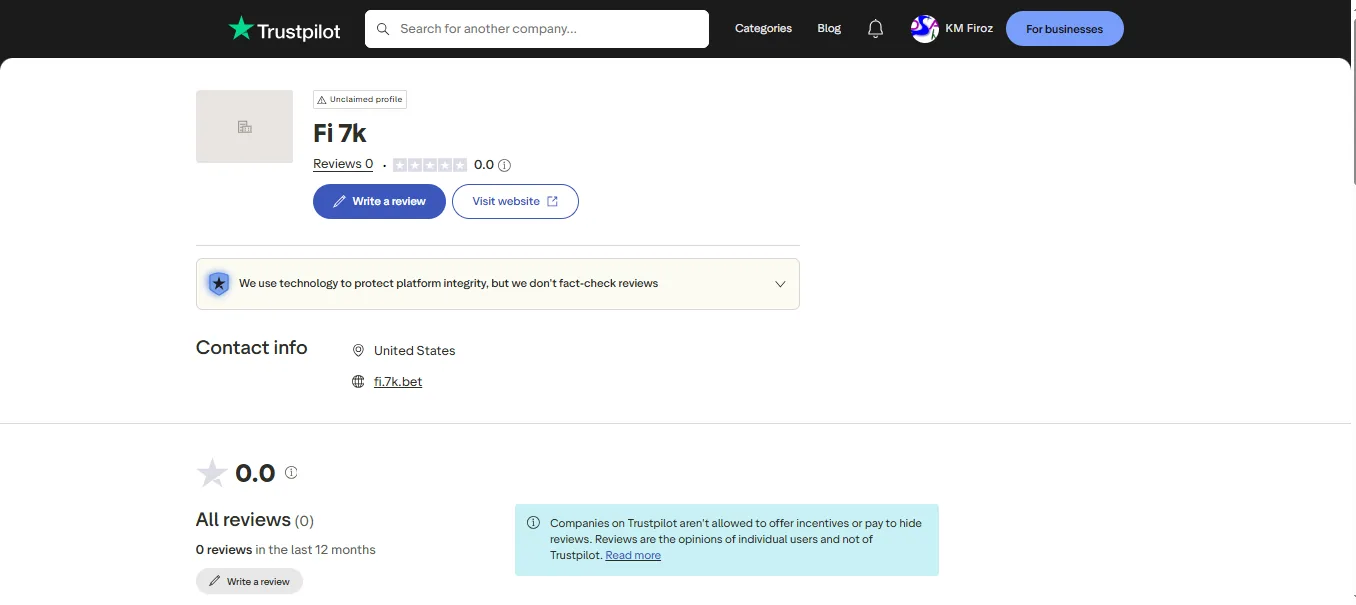
Task: Click the location pin icon
Action: [x=358, y=350]
